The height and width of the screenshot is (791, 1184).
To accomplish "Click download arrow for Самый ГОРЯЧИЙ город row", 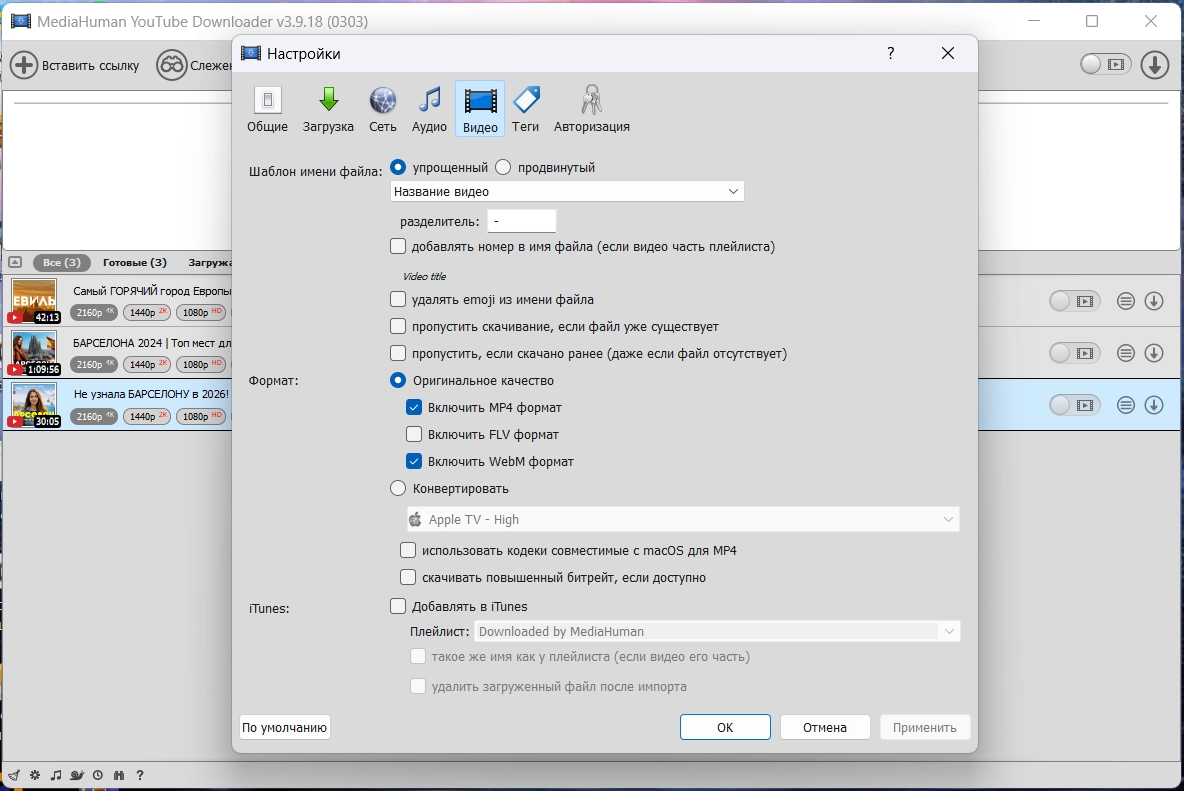I will (1154, 301).
